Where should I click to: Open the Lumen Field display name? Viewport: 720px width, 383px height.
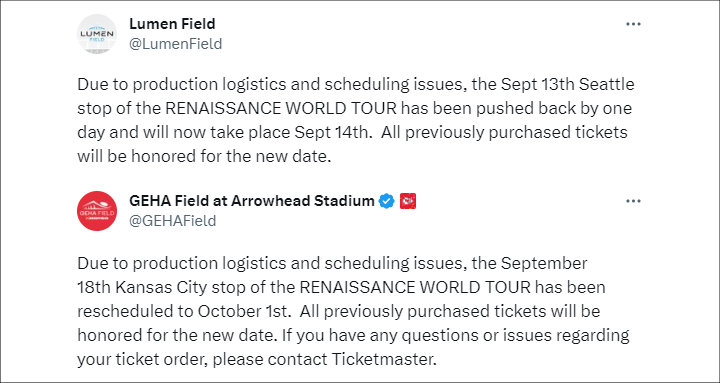coord(172,23)
